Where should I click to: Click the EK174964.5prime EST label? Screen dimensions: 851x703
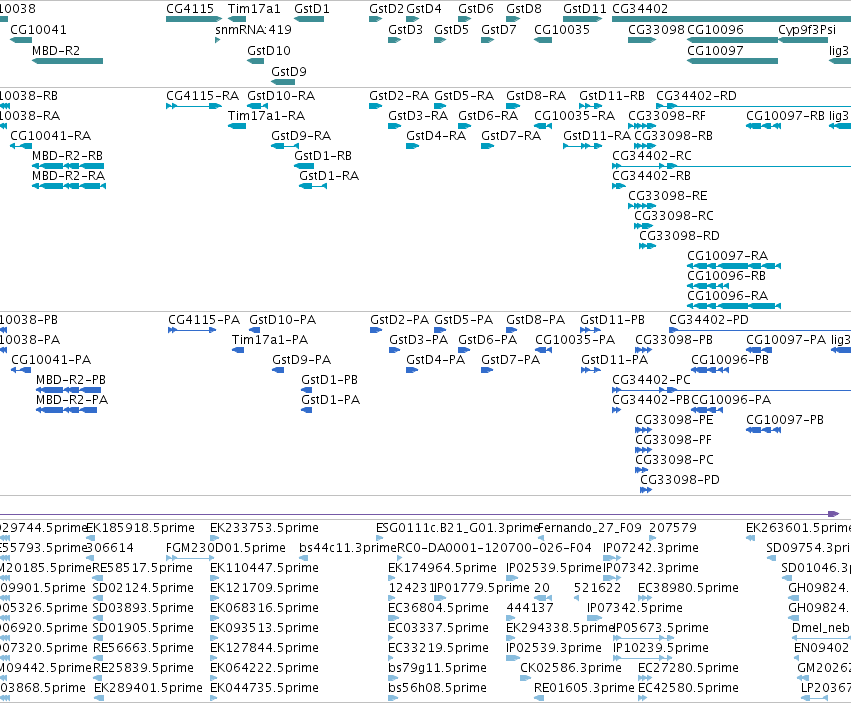coord(442,568)
